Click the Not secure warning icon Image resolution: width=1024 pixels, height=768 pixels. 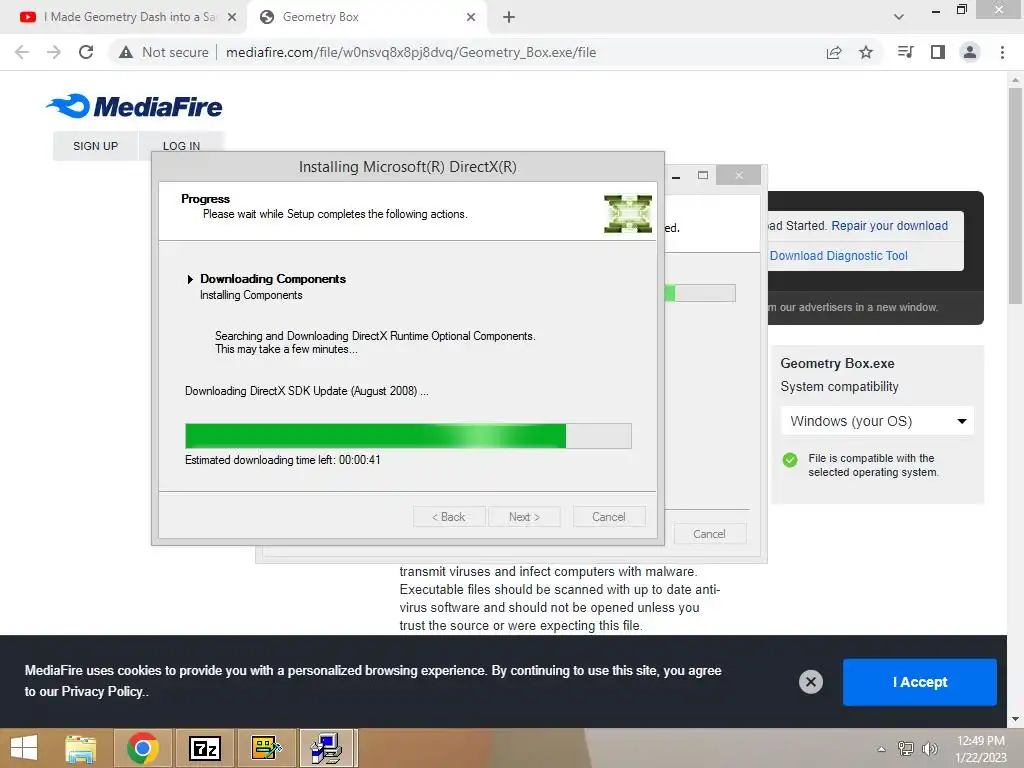pos(126,52)
